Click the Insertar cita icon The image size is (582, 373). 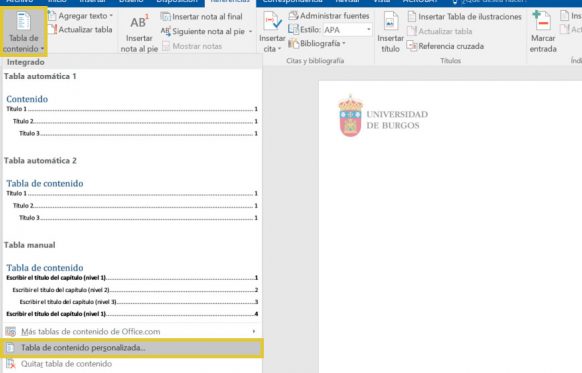pos(272,22)
